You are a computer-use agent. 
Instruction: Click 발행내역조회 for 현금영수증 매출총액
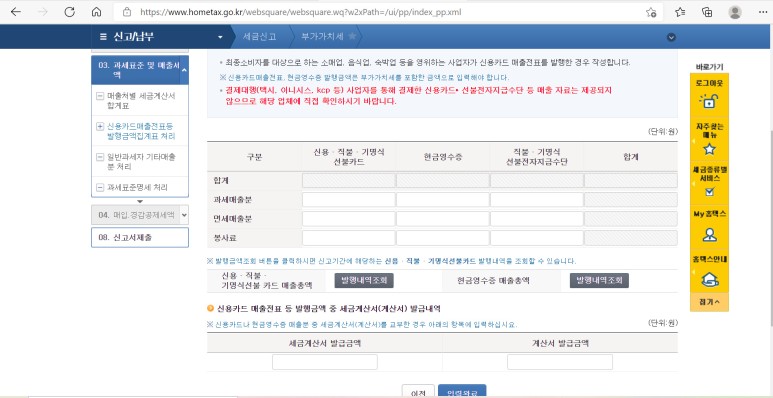click(599, 281)
